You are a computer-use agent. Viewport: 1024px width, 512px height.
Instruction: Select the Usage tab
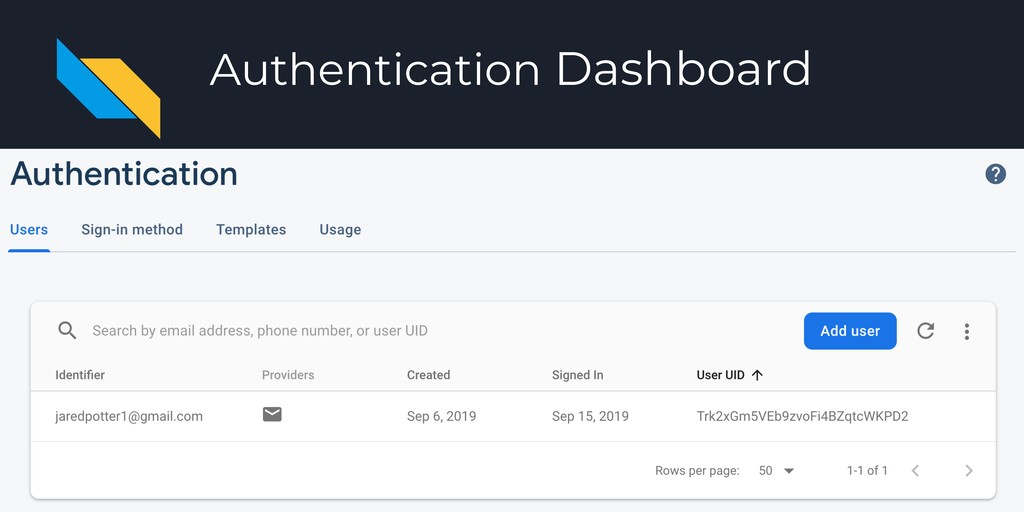point(340,230)
